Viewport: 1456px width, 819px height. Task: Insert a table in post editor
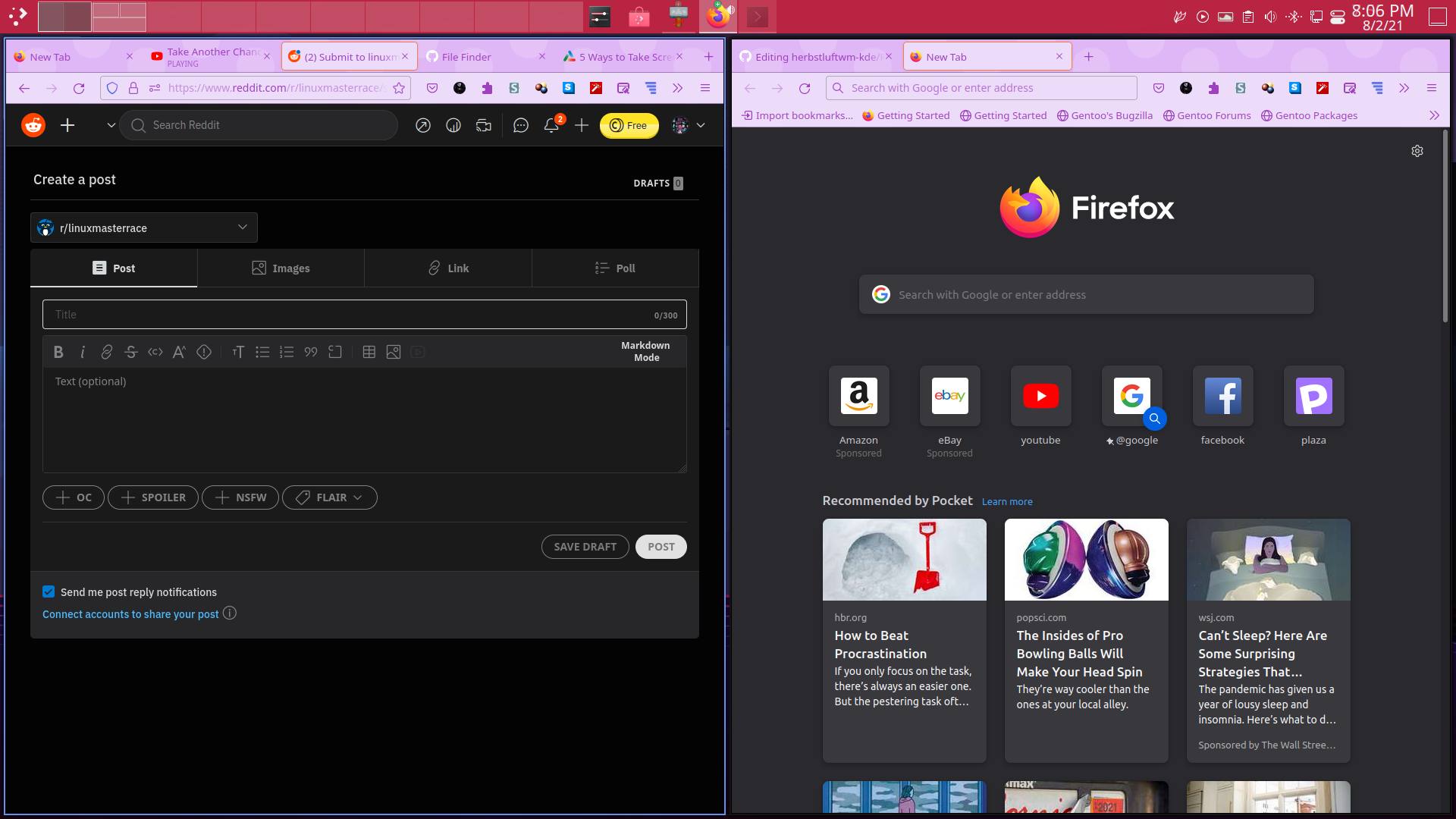pos(369,352)
